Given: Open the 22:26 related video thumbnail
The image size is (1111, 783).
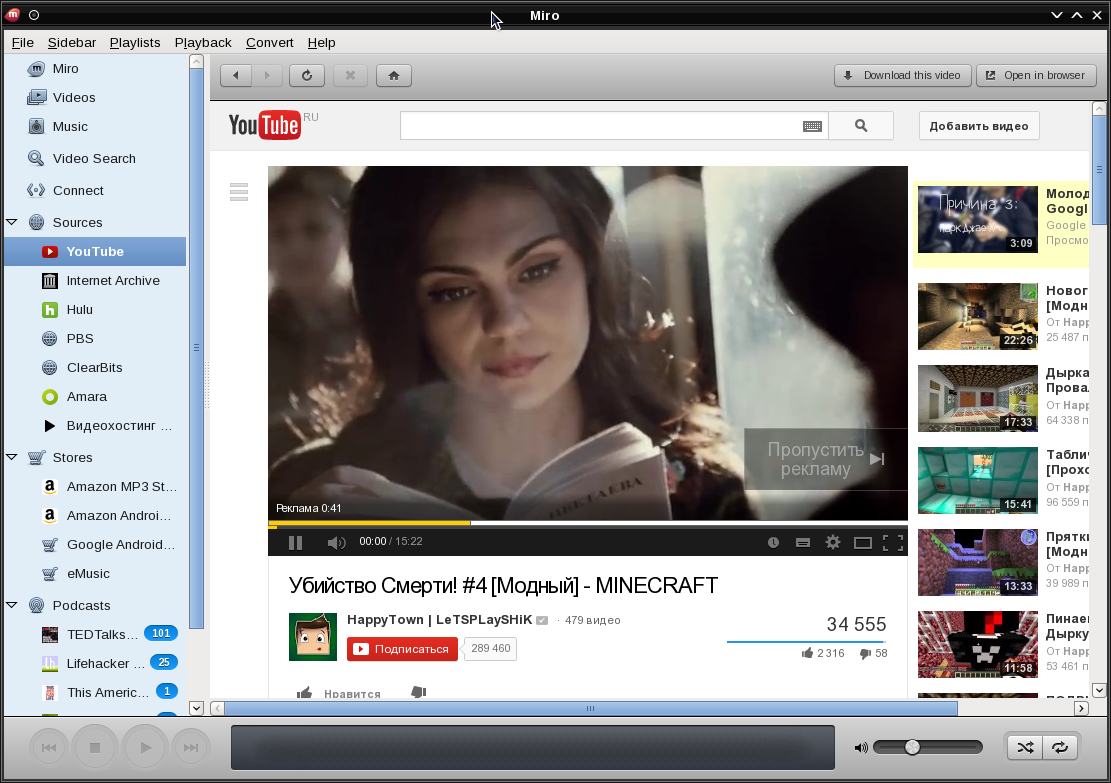Looking at the screenshot, I should tap(978, 317).
